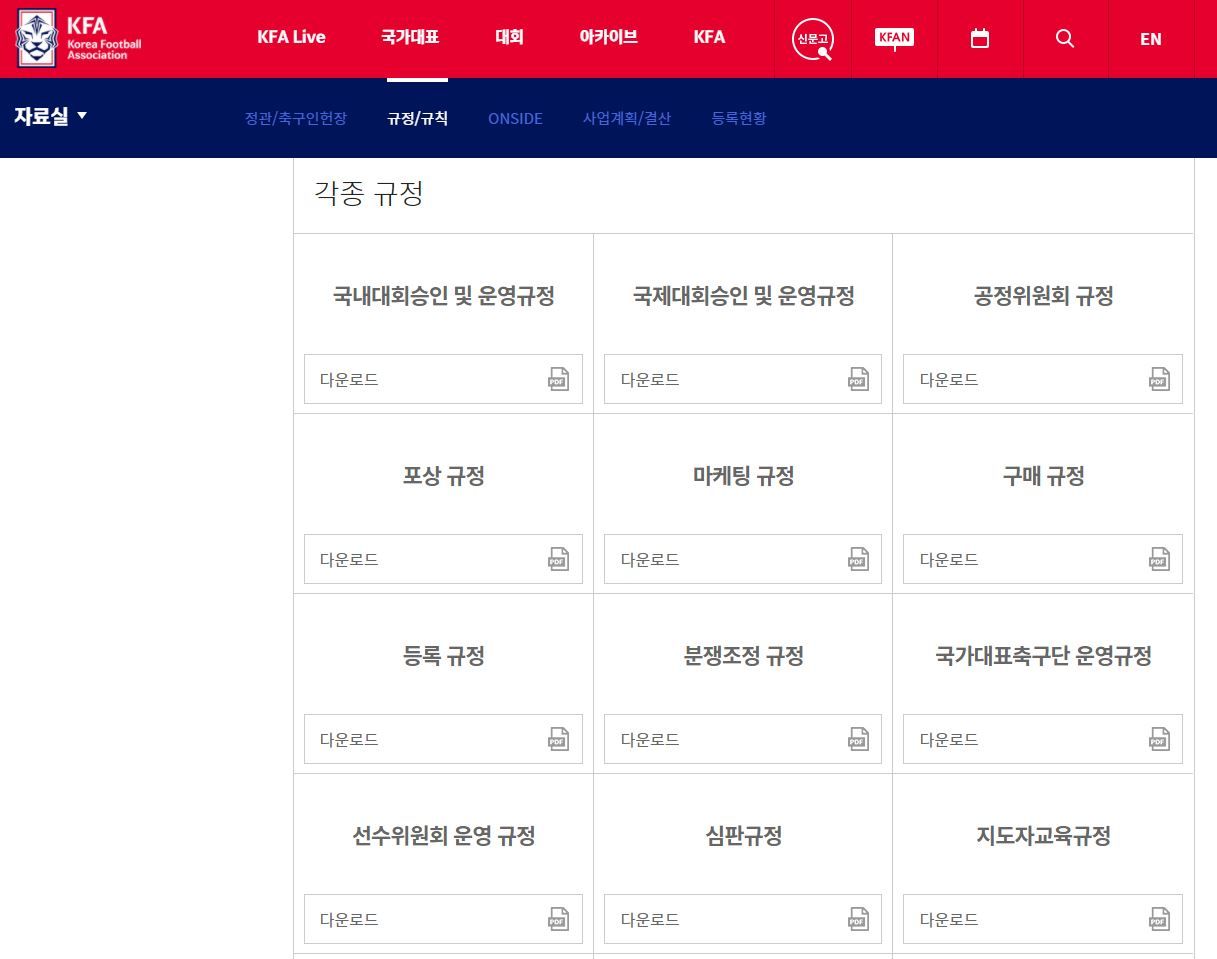Viewport: 1217px width, 959px height.
Task: Click the PDF icon for 지도자교육규정
Action: pos(1159,919)
